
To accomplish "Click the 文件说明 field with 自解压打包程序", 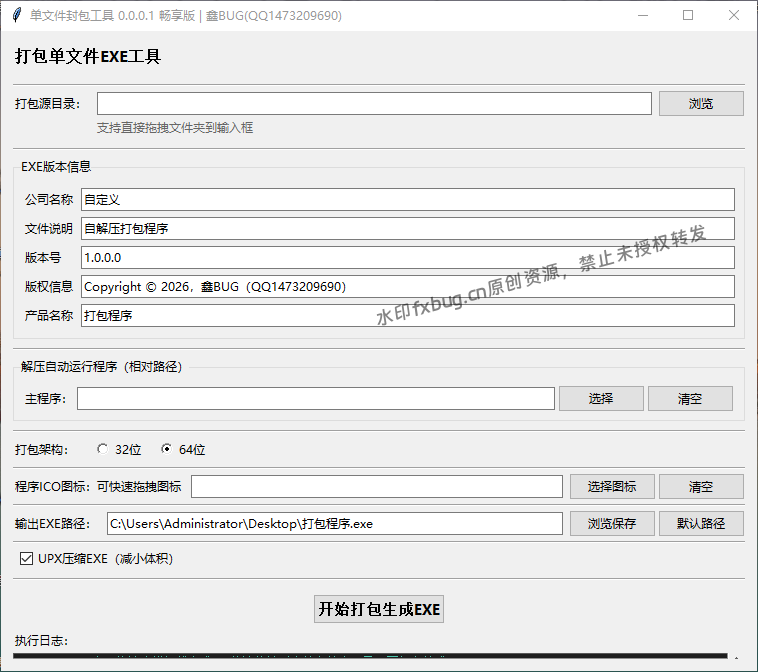I will (x=408, y=229).
